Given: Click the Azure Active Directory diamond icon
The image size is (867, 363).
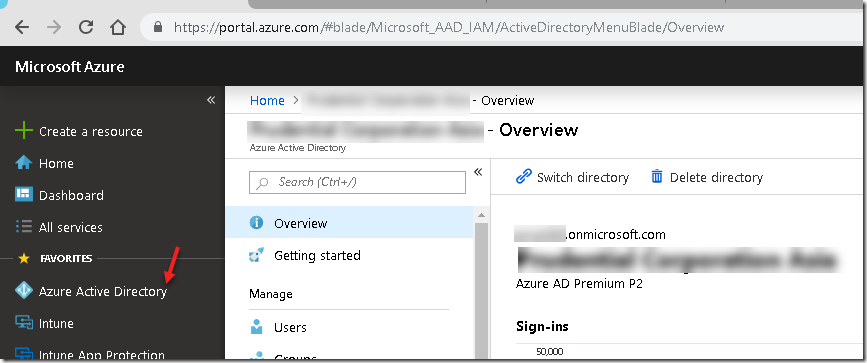Looking at the screenshot, I should [24, 291].
